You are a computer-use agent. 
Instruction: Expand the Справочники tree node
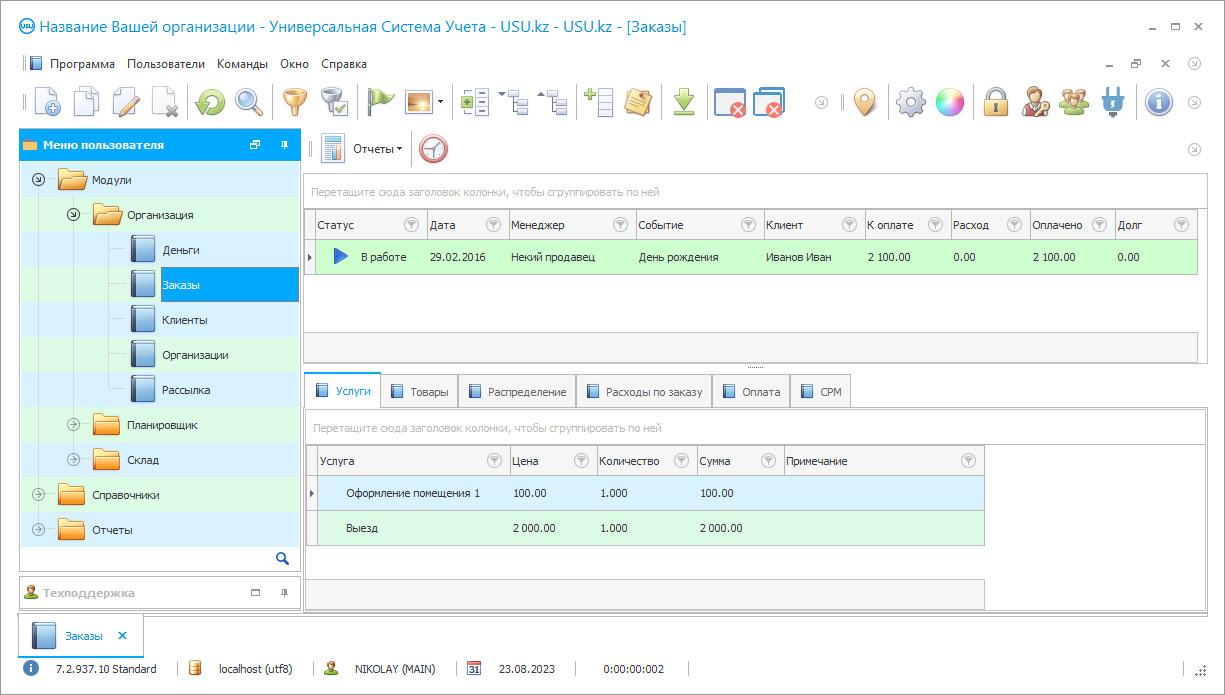pos(38,495)
